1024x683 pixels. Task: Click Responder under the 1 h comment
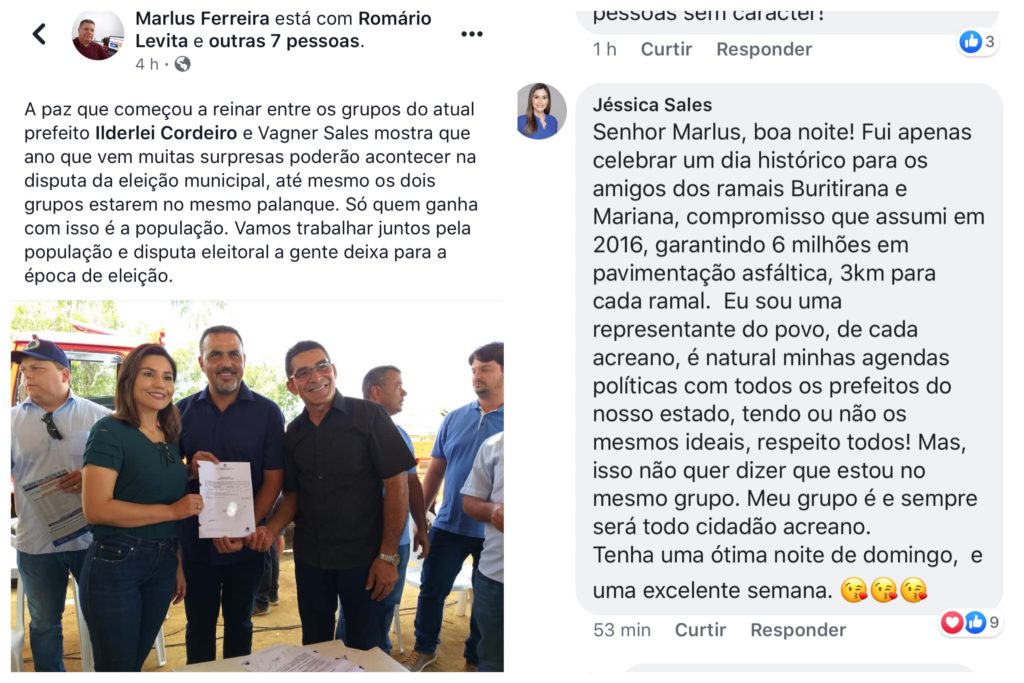click(764, 49)
